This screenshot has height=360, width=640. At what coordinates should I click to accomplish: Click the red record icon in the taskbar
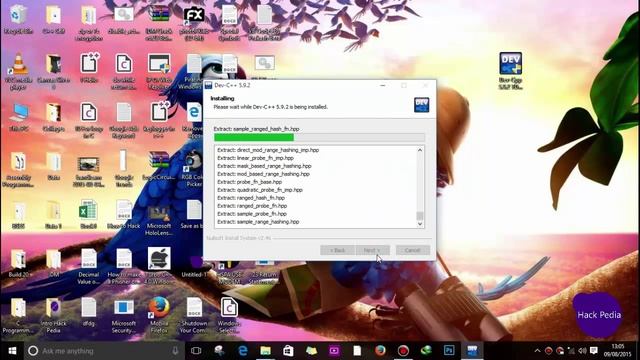coord(403,351)
